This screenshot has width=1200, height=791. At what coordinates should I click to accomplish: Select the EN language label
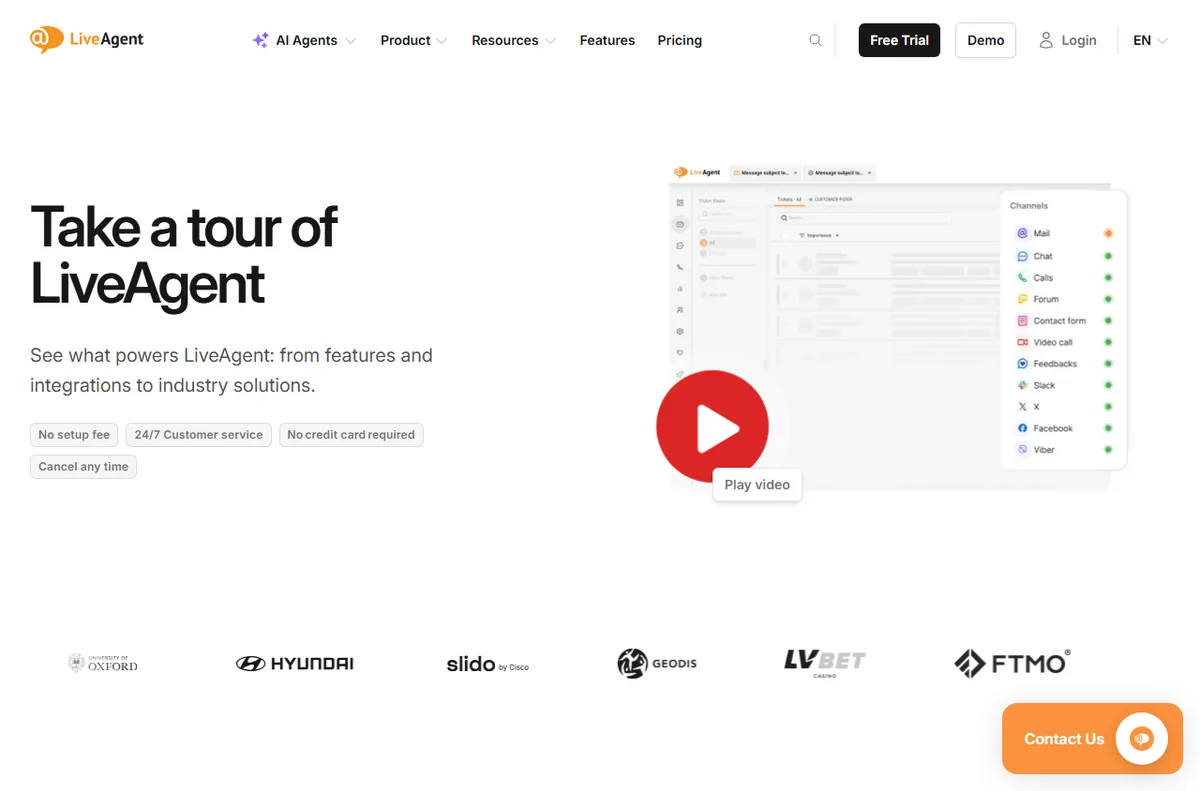[1142, 40]
